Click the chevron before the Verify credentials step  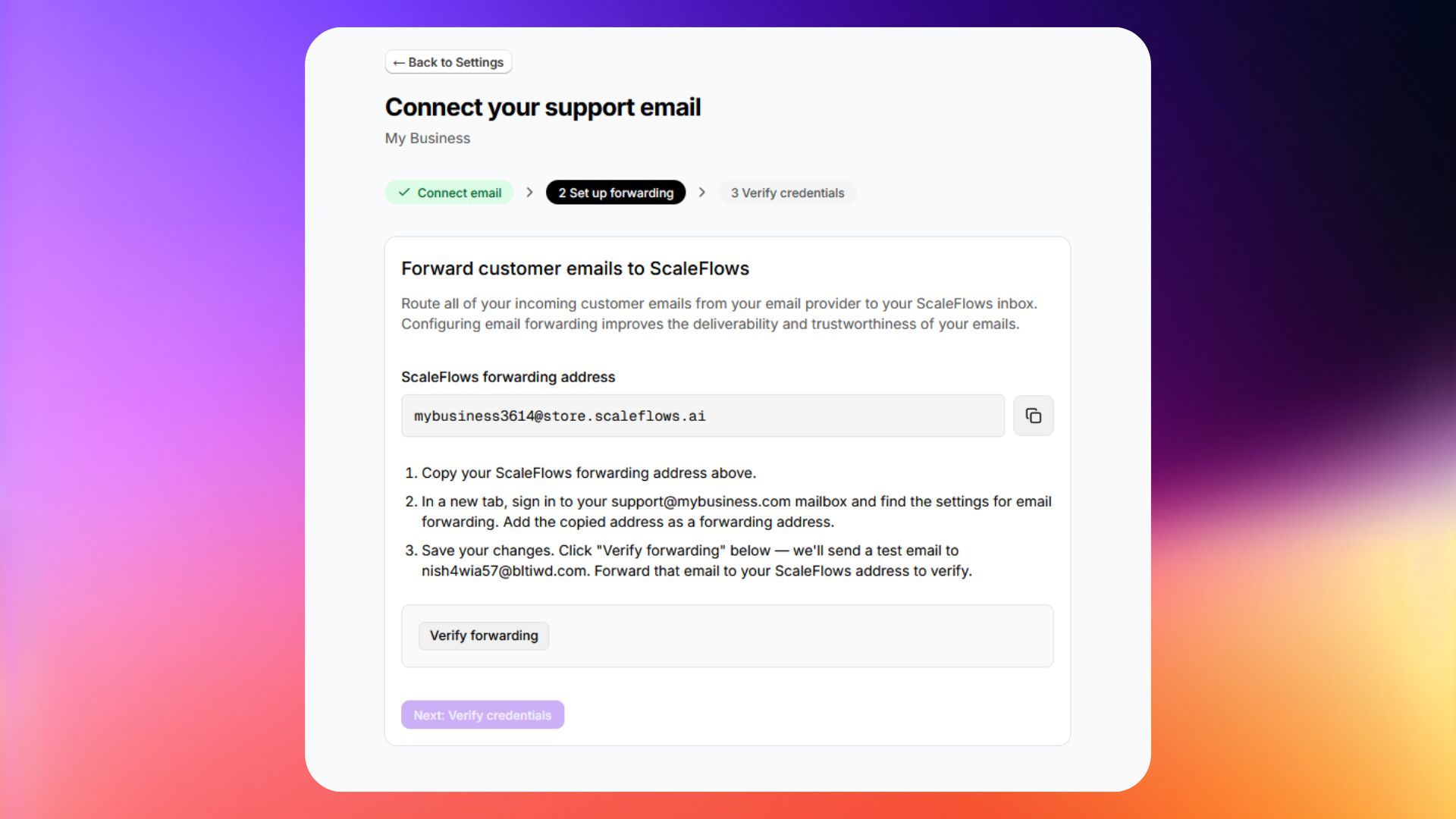702,193
